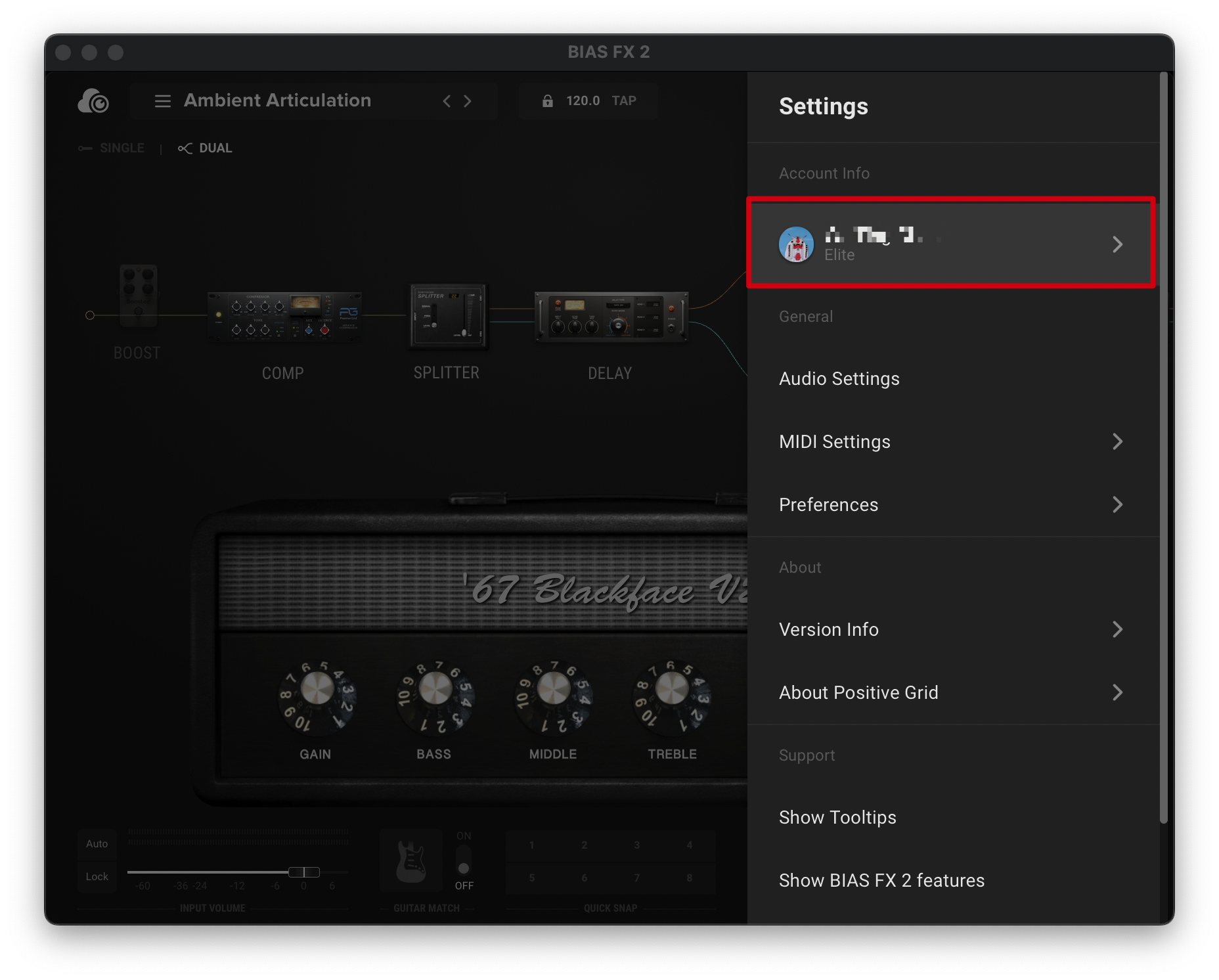Select the COMP rack unit
The width and height of the screenshot is (1219, 980).
click(284, 316)
